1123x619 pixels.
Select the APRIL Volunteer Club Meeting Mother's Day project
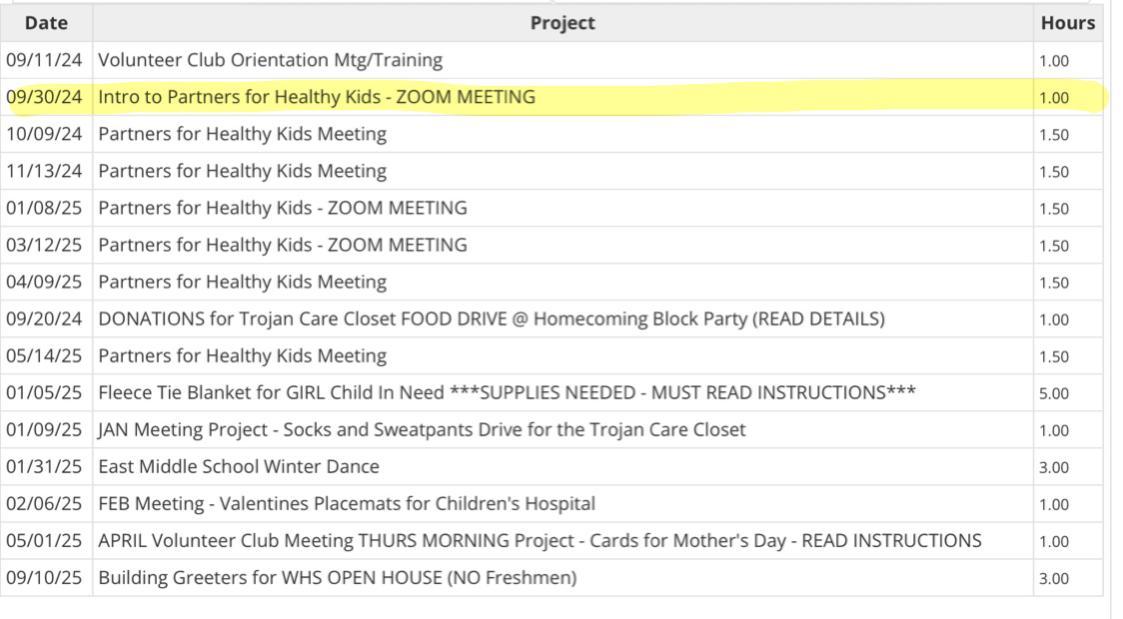(x=539, y=541)
